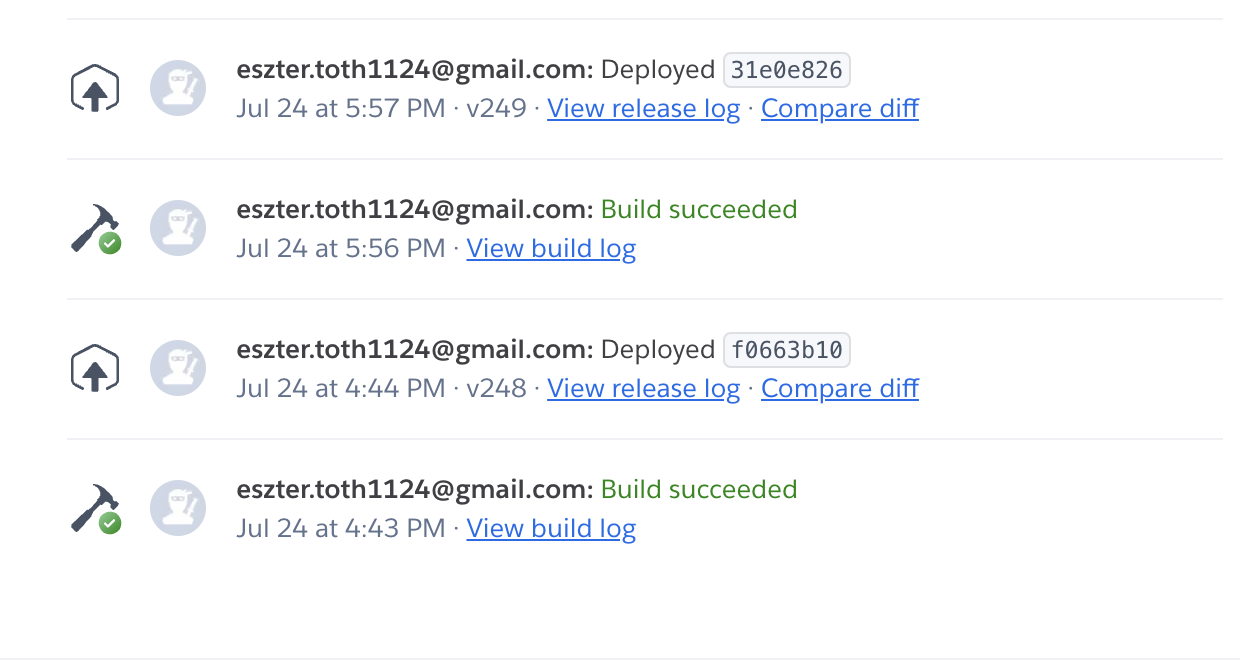
Task: Click the build hammer icon for 5:56 PM
Action: point(96,229)
